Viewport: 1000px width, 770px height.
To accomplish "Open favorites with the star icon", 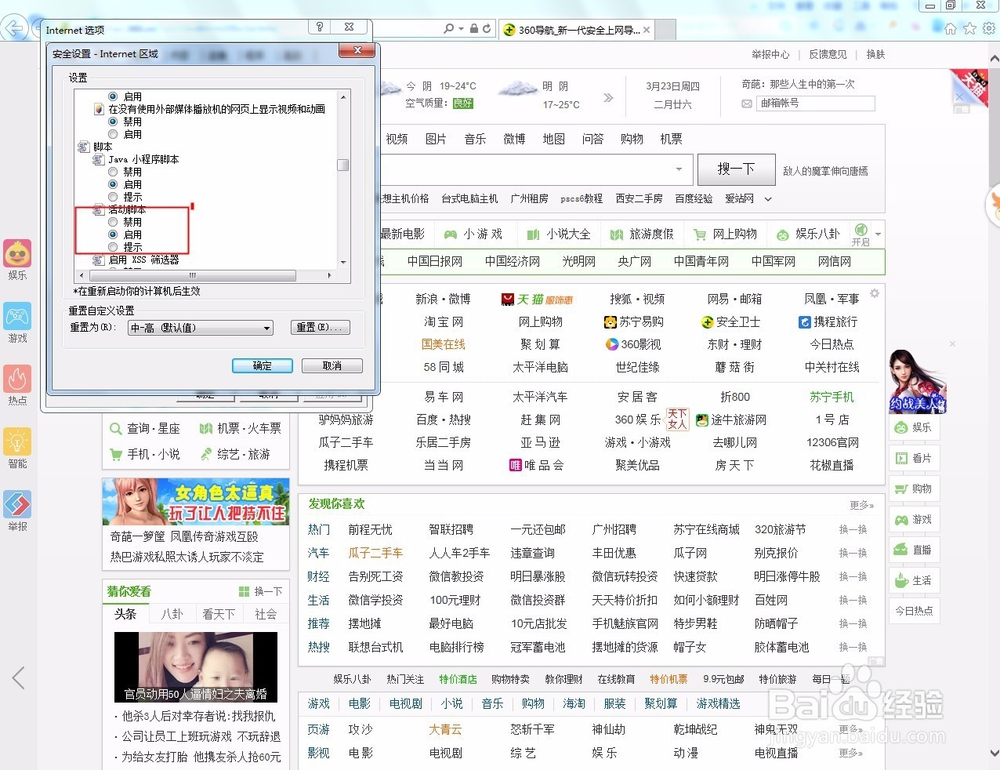I will coord(969,29).
